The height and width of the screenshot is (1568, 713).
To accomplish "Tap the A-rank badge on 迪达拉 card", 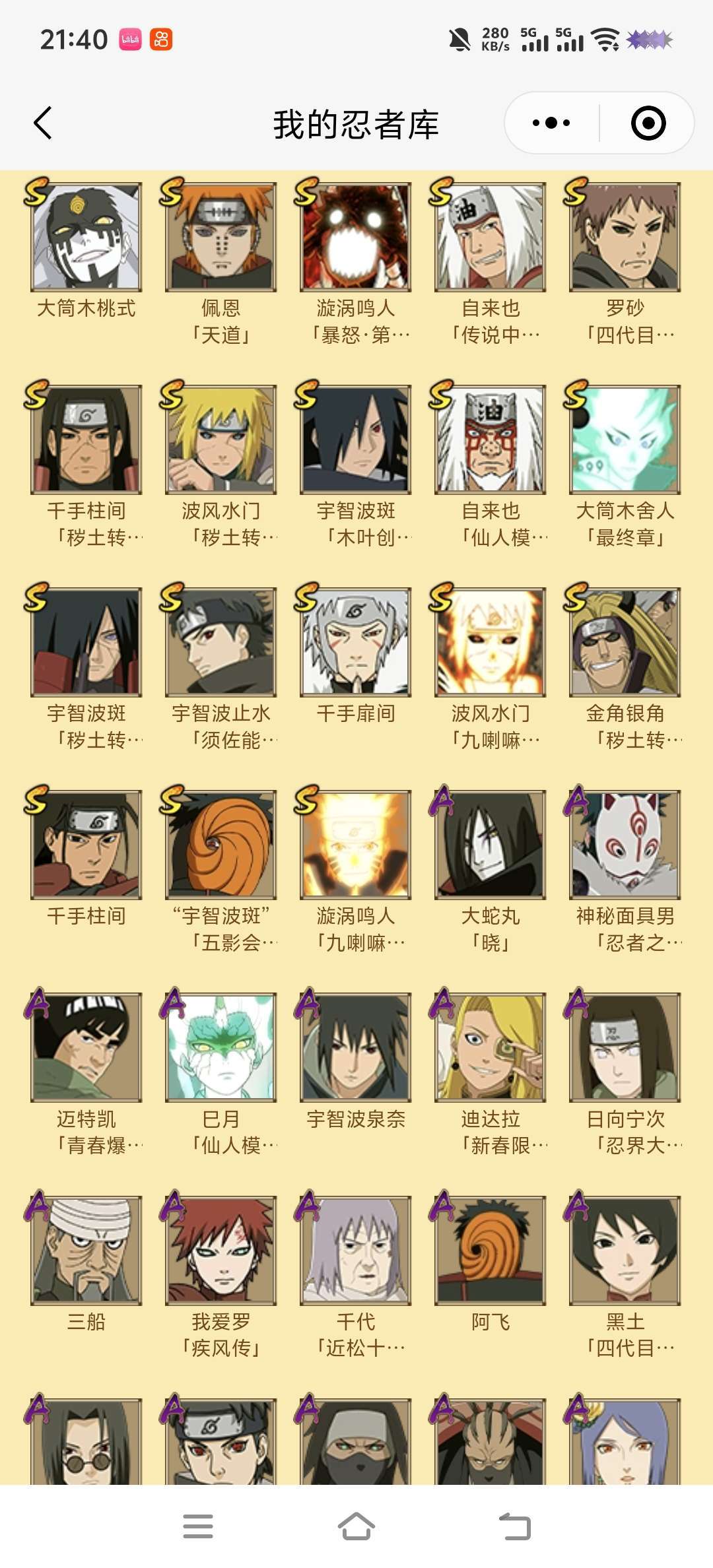I will (442, 1002).
